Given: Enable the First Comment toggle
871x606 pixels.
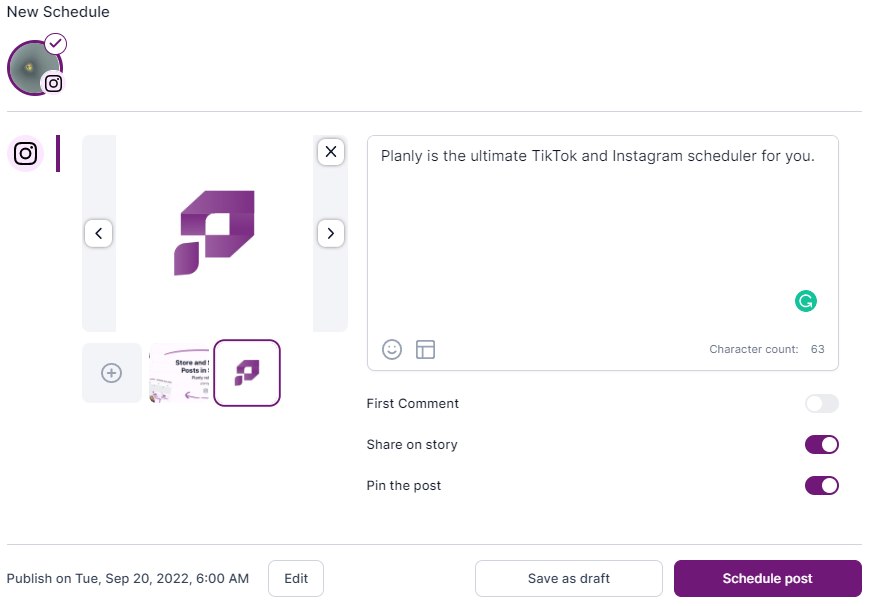Looking at the screenshot, I should (x=822, y=404).
